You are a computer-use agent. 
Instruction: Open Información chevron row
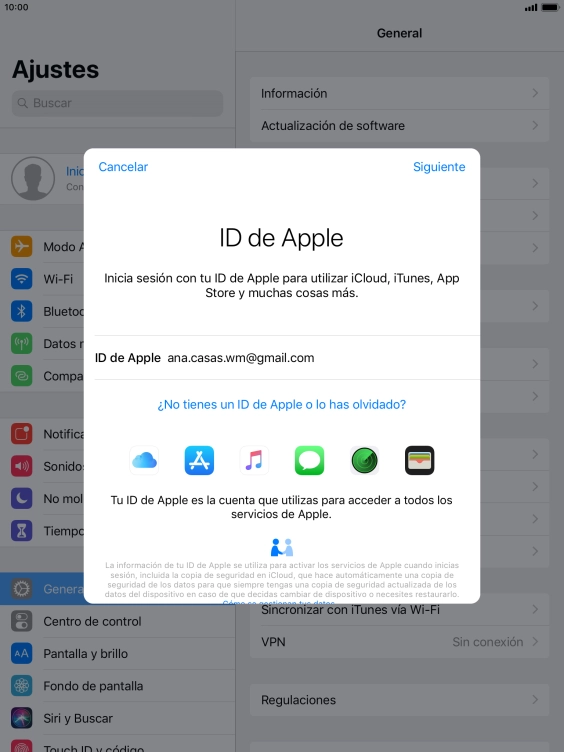[400, 94]
